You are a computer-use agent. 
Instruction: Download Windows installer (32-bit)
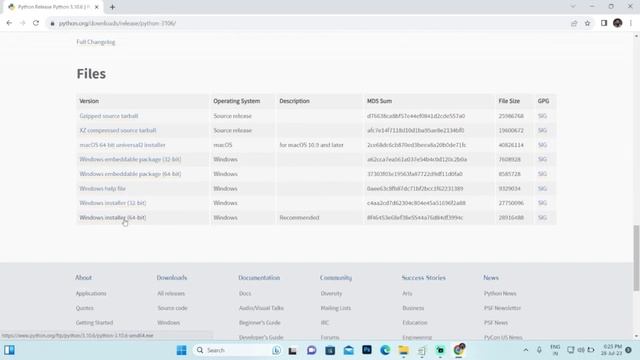113,203
